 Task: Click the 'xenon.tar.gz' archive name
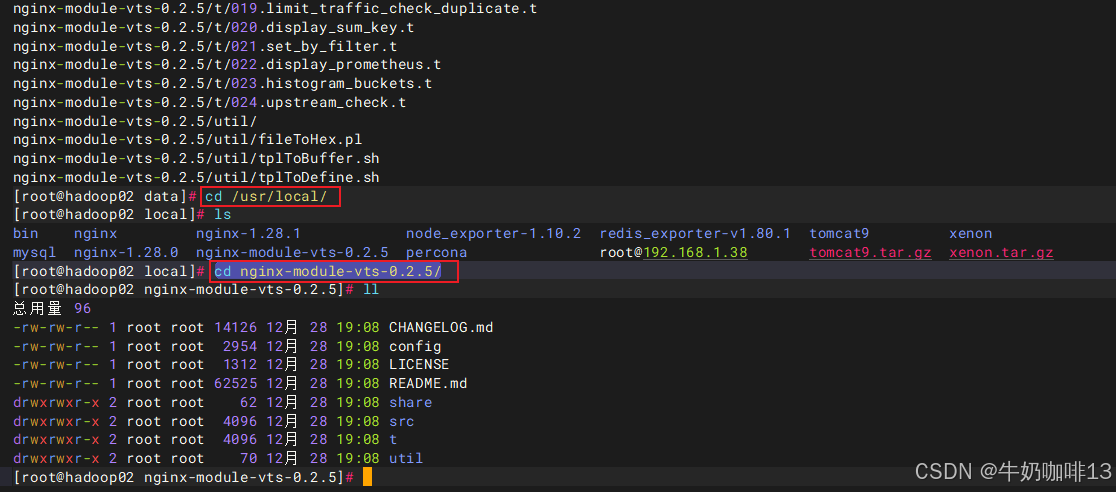(x=1001, y=252)
